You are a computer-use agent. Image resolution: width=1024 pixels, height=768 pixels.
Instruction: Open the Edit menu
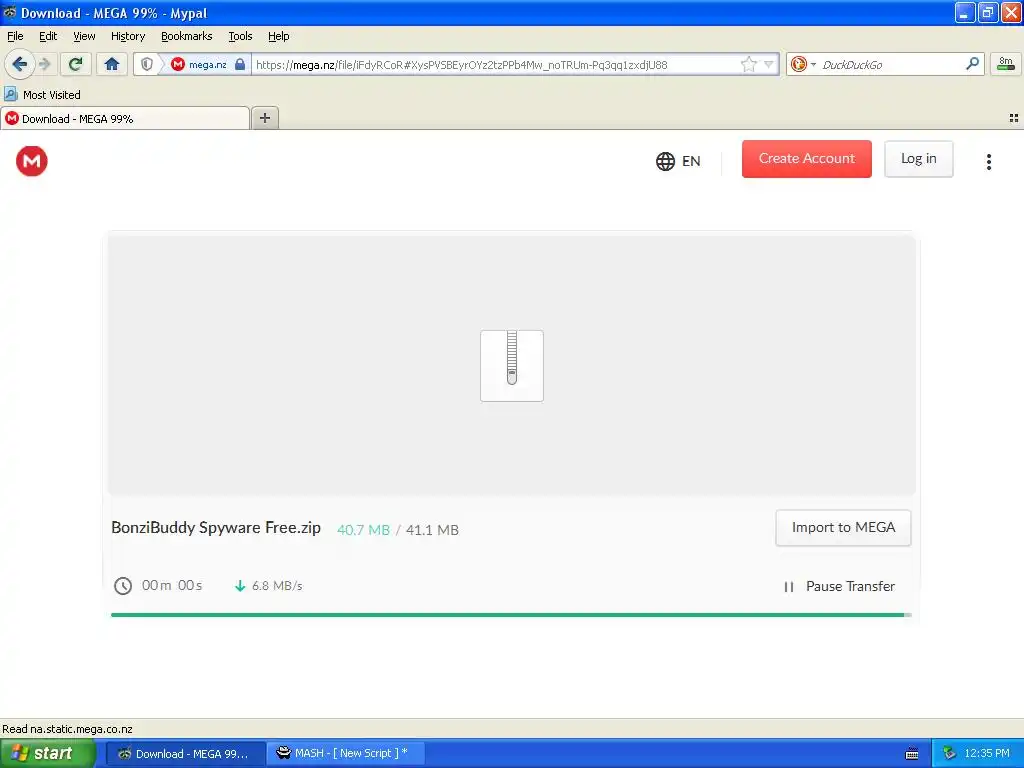point(48,36)
